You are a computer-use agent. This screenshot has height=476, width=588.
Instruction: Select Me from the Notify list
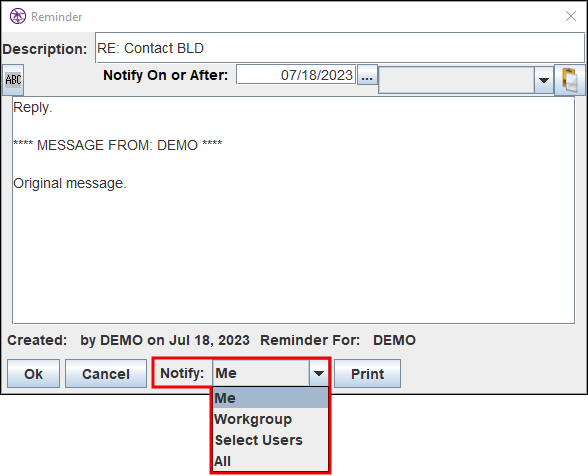[x=270, y=398]
